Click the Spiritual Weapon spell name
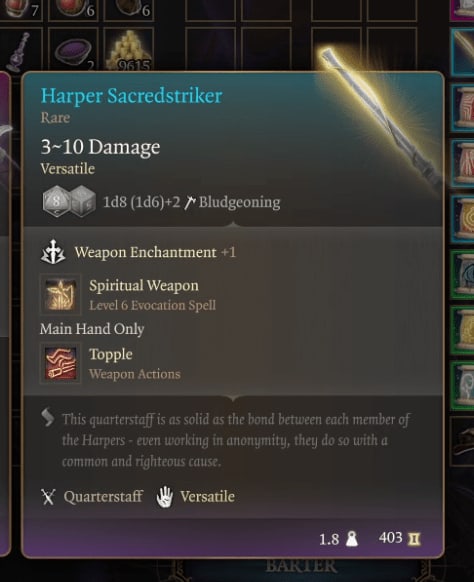The height and width of the screenshot is (582, 474). click(x=144, y=285)
